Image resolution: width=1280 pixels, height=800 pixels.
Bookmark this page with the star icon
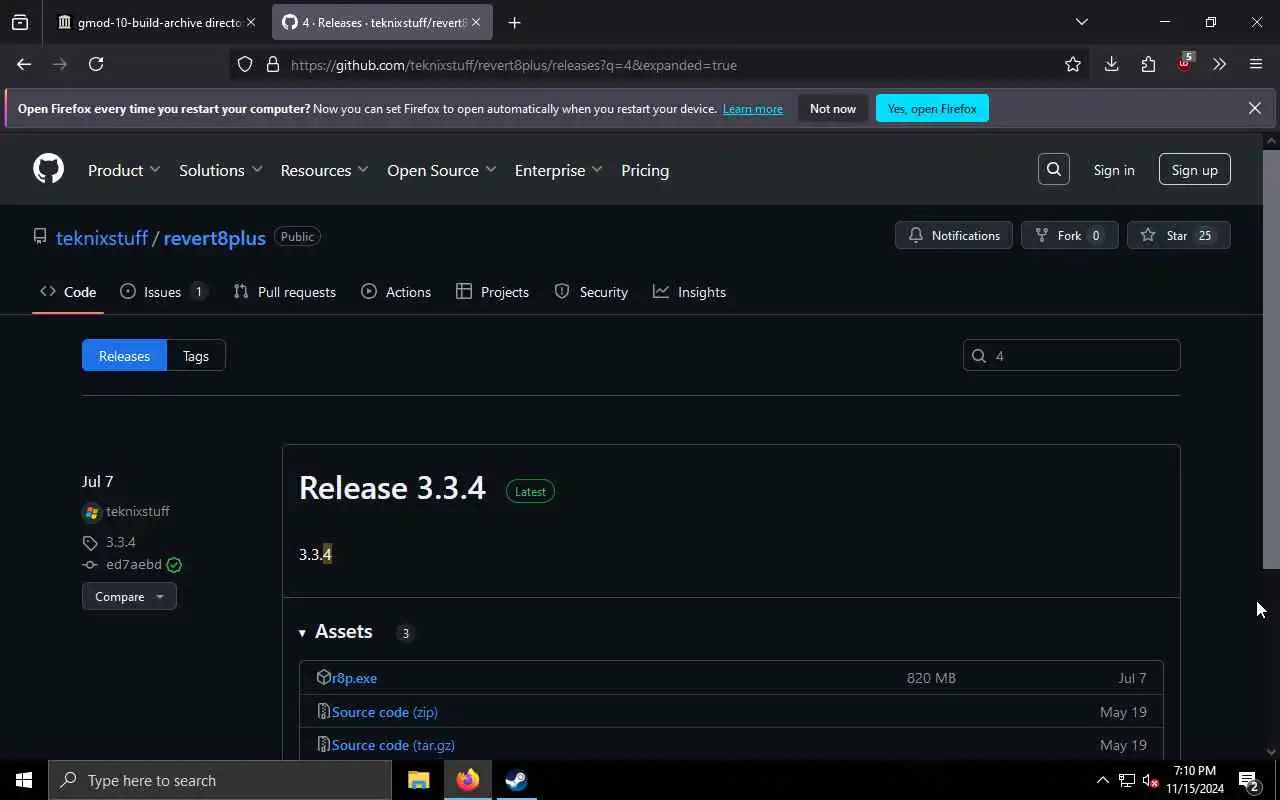pyautogui.click(x=1073, y=64)
